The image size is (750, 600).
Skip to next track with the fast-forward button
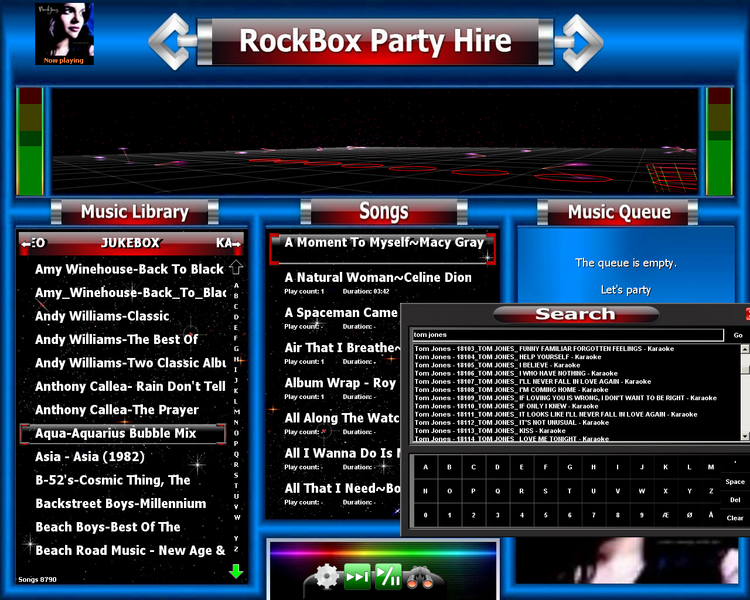[x=357, y=576]
